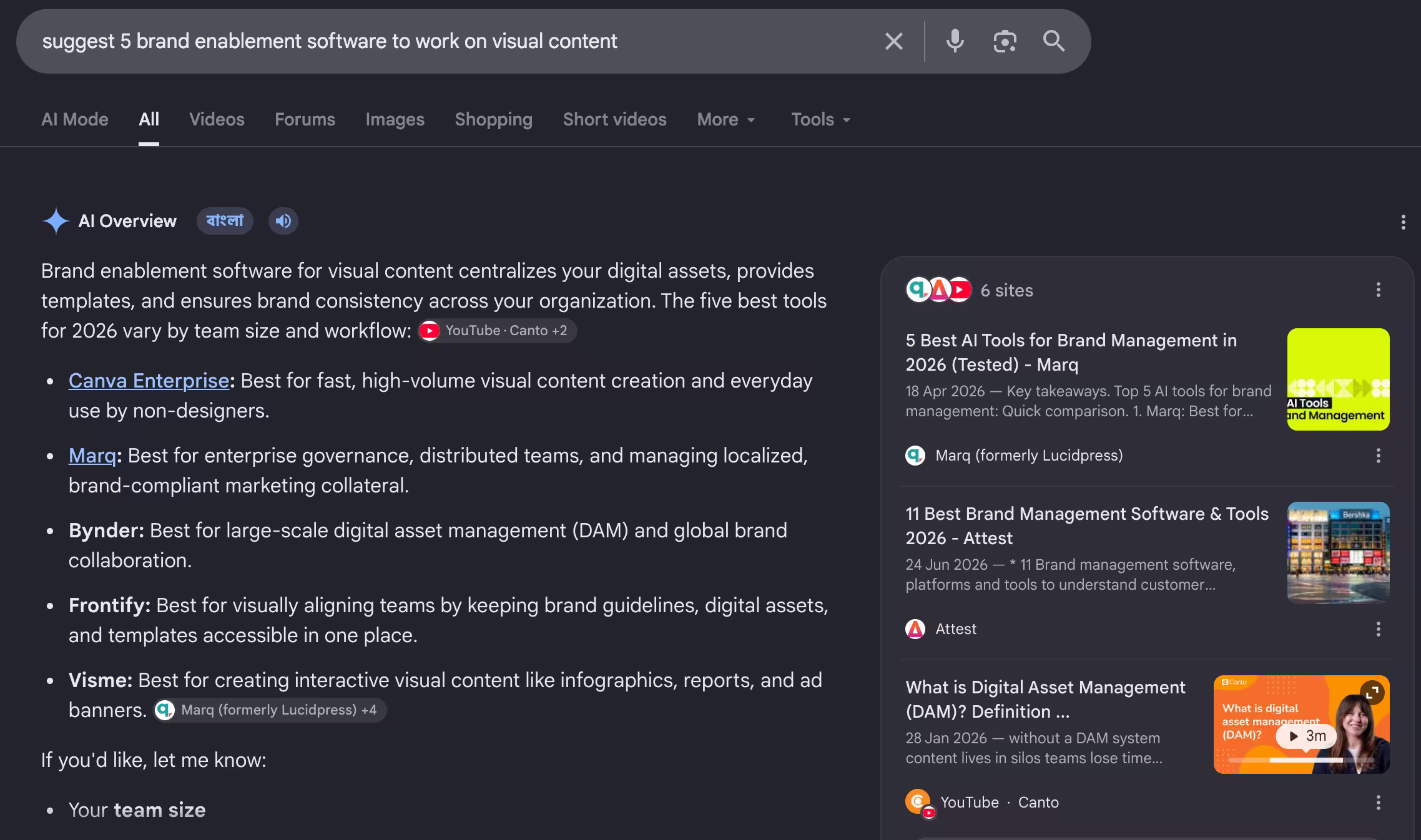Image resolution: width=1421 pixels, height=840 pixels.
Task: Click the stacked source favicons beside 6 sites
Action: (939, 290)
